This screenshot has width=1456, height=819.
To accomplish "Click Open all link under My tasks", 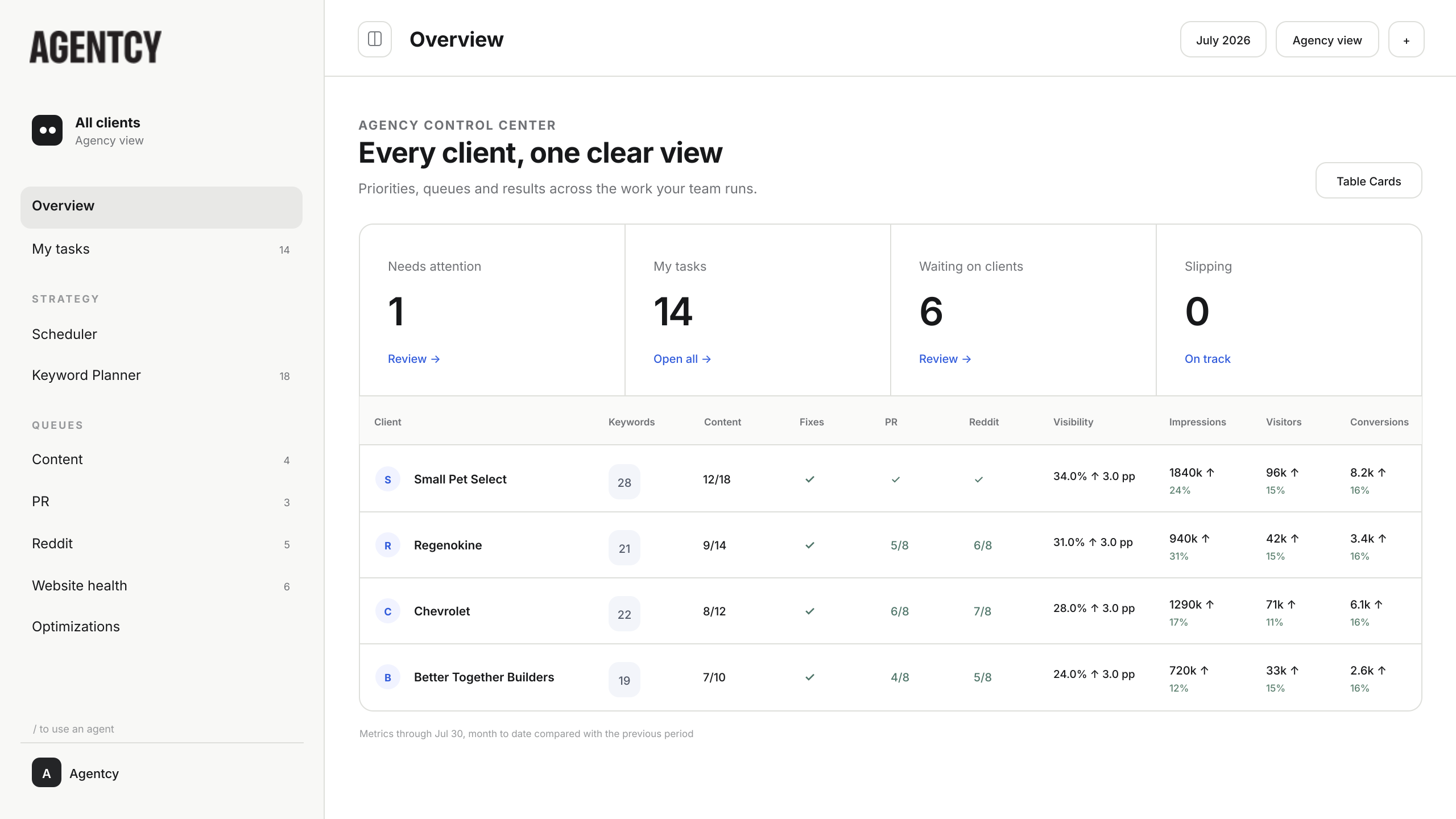I will pyautogui.click(x=682, y=359).
